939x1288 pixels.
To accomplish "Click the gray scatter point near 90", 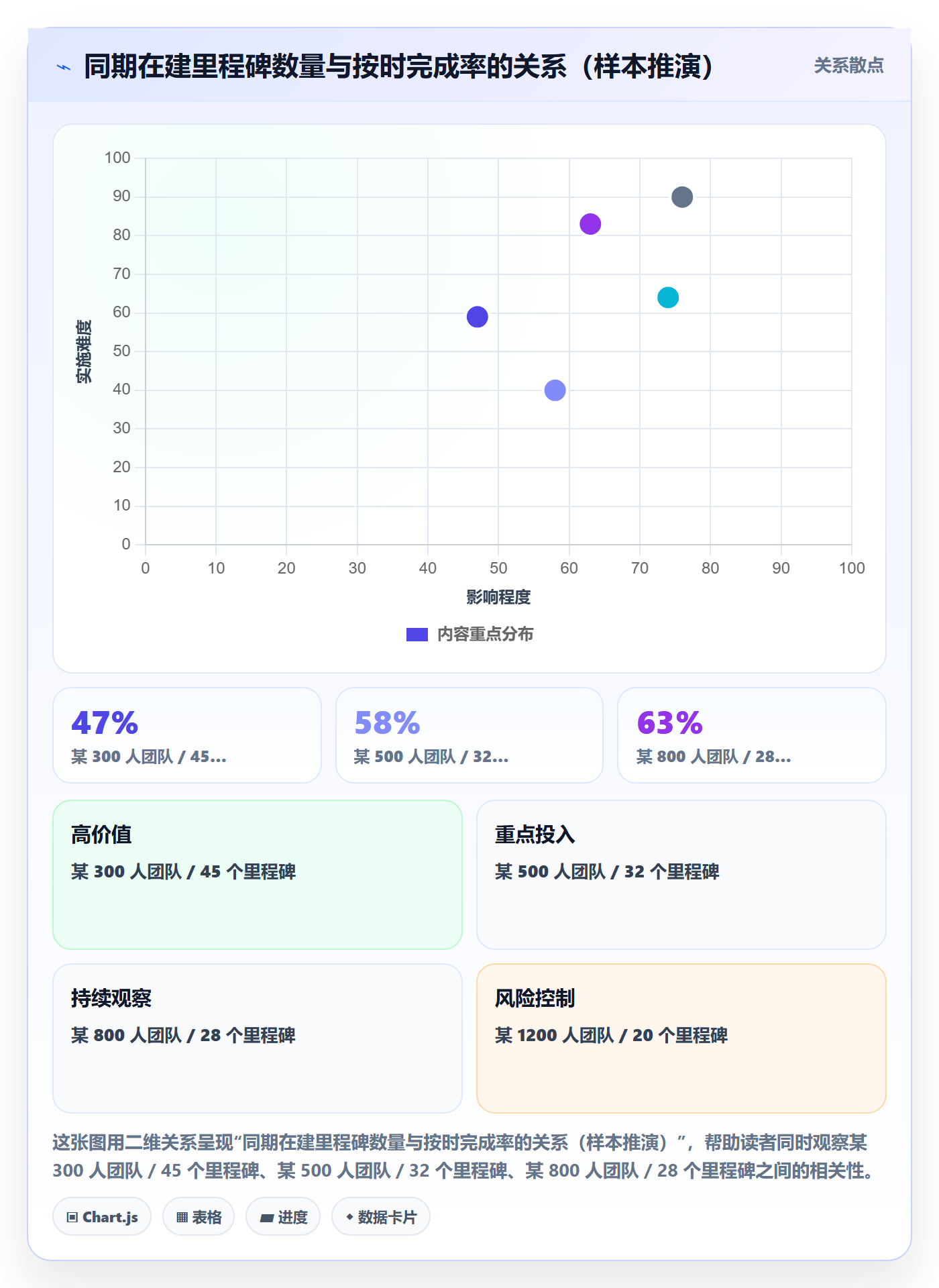I will (x=682, y=197).
